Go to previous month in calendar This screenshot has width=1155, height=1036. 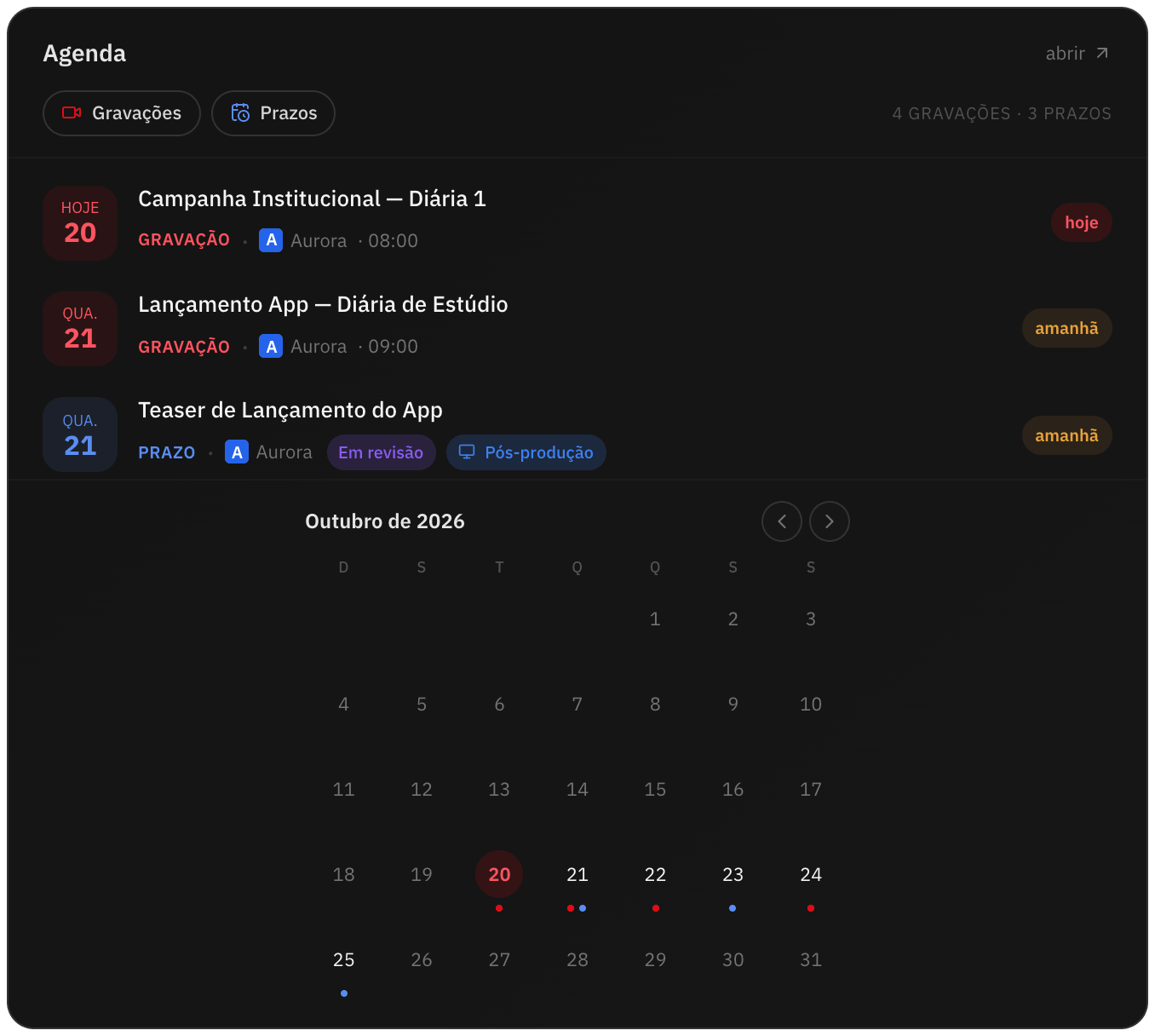click(782, 521)
